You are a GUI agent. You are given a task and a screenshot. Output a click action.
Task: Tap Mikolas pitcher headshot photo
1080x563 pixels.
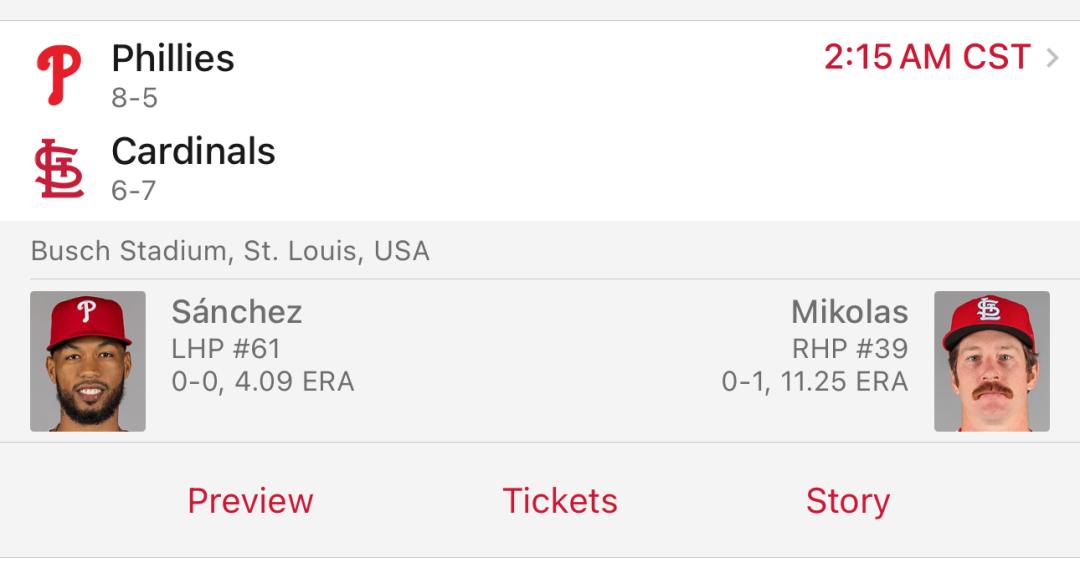(x=992, y=361)
